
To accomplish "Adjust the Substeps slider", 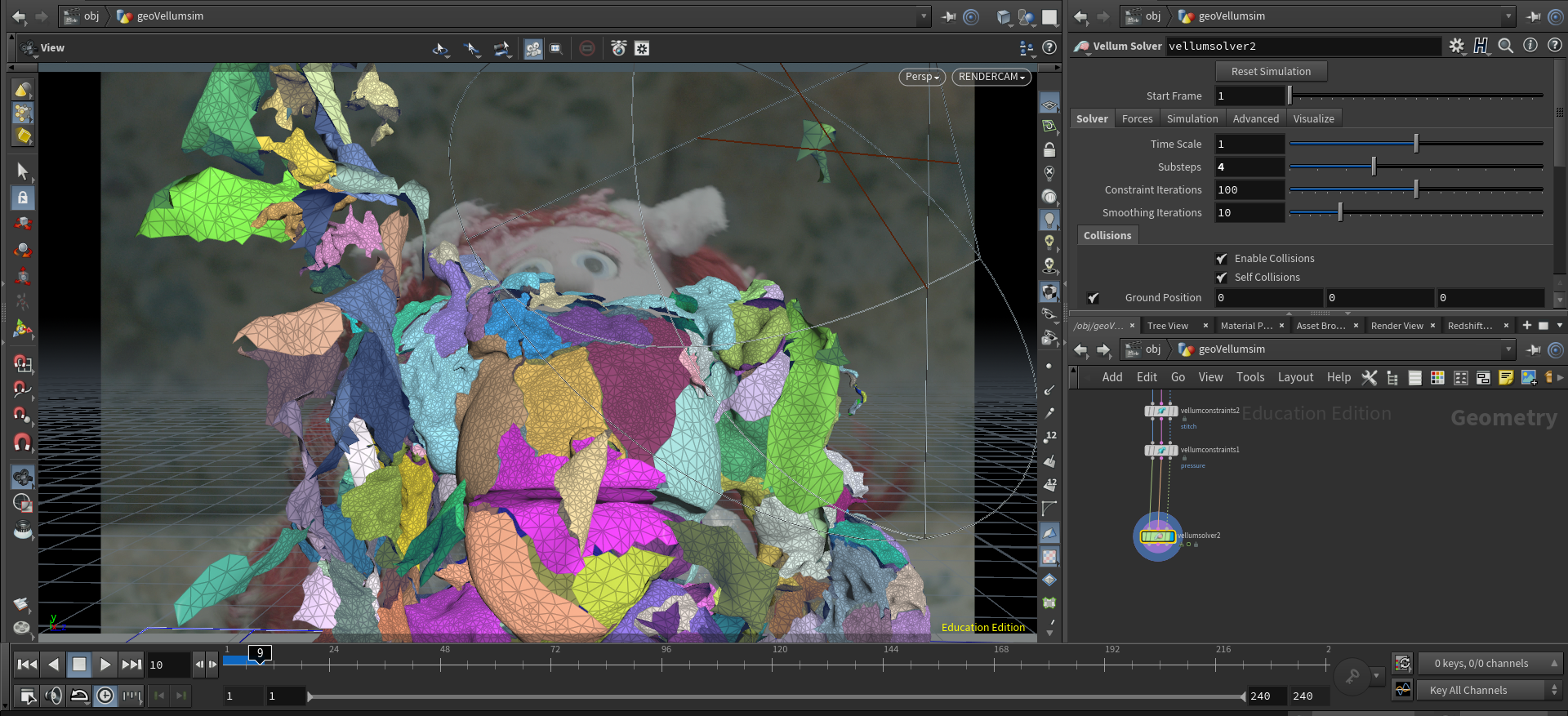I will (1416, 167).
